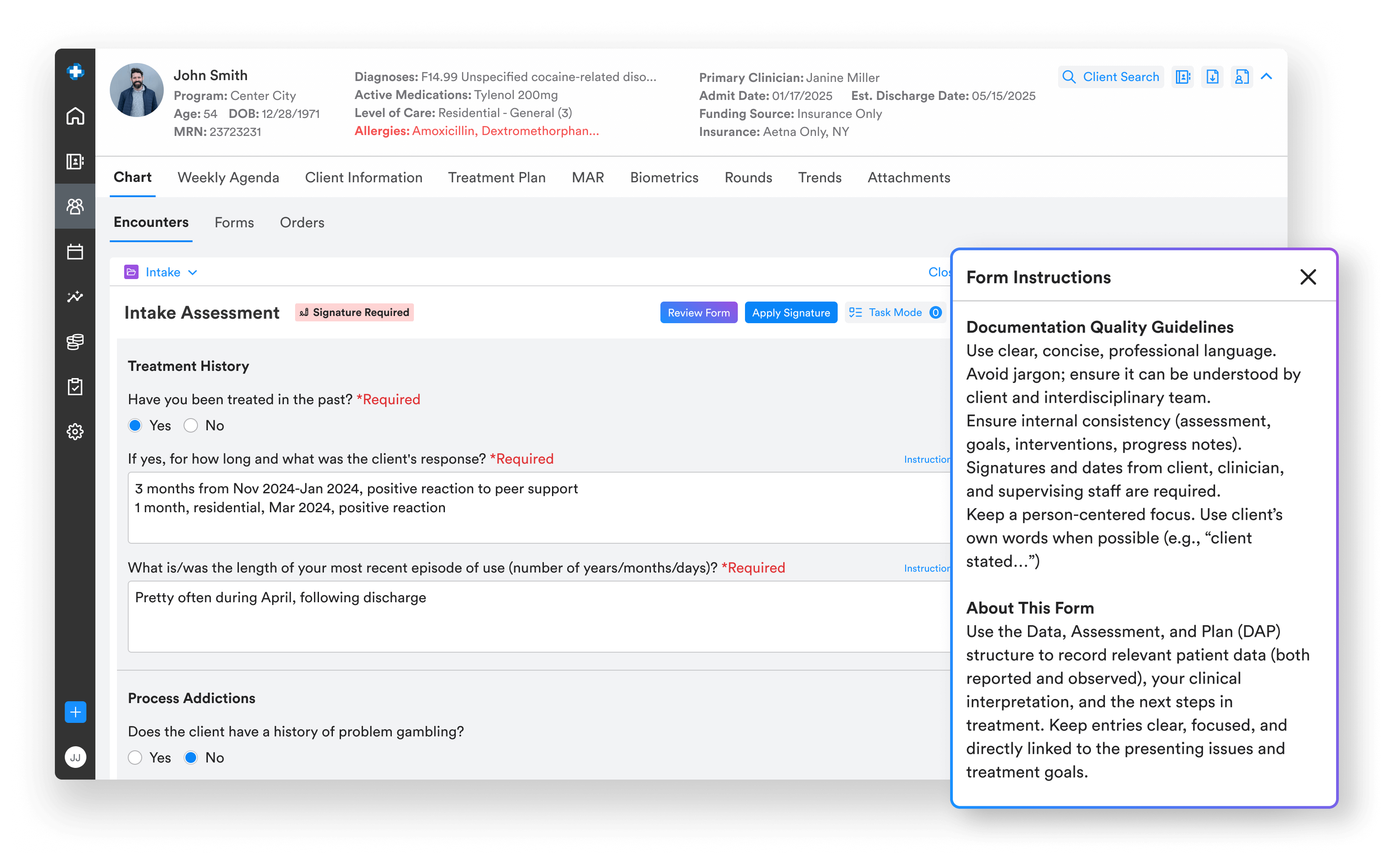Image resolution: width=1400 pixels, height=857 pixels.
Task: Open the Trends tab
Action: click(819, 177)
